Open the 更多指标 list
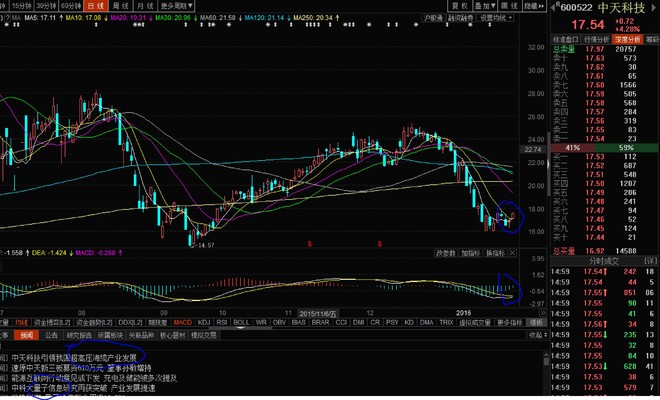This screenshot has height=400, width=660. pos(510,323)
